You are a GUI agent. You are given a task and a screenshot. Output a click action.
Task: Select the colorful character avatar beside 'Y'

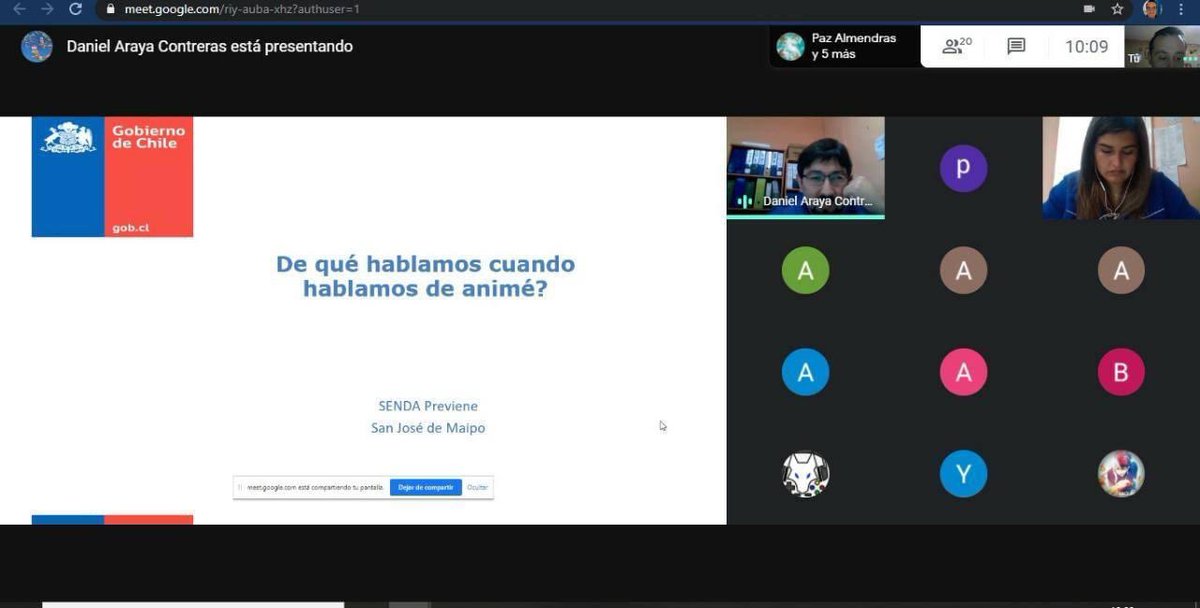click(x=1121, y=474)
